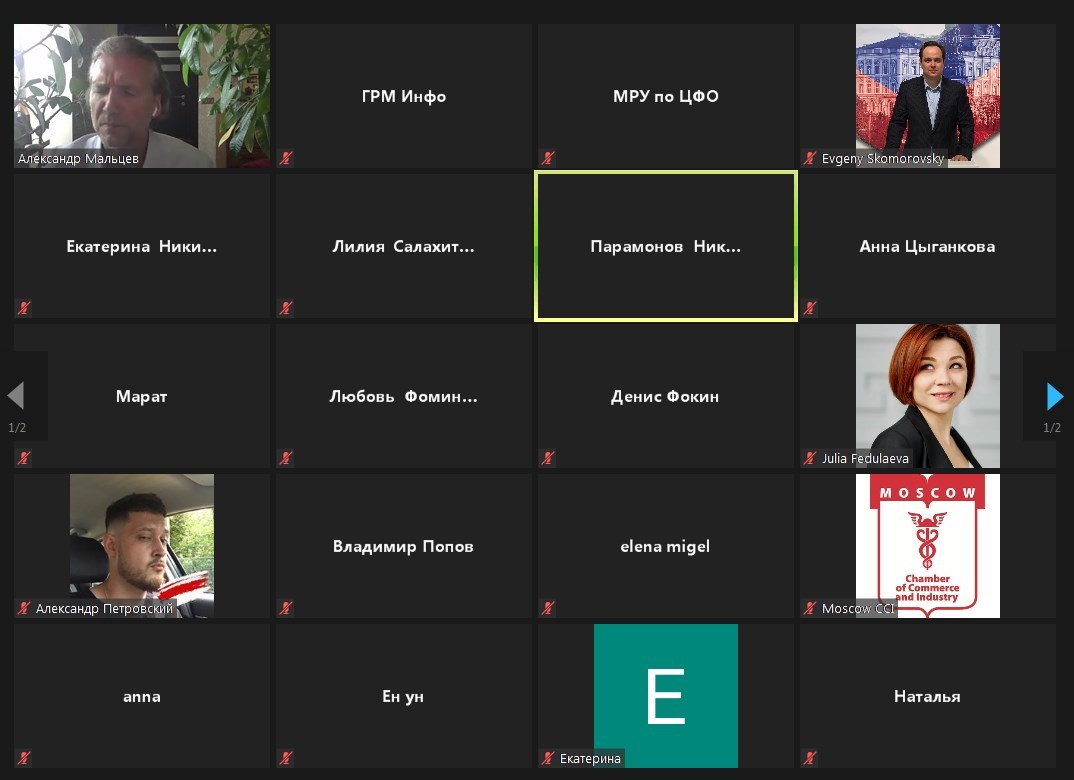This screenshot has height=780, width=1074.
Task: Click Денис Фокин participant name
Action: coord(665,397)
